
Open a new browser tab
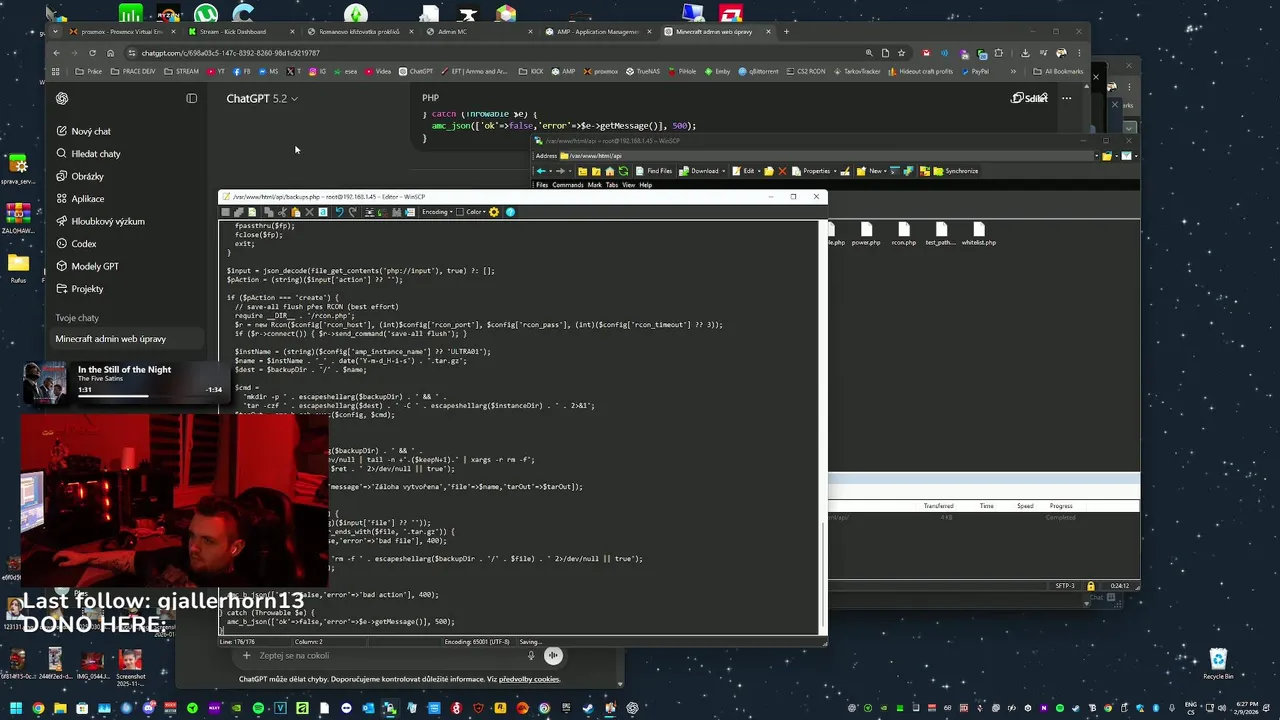click(787, 31)
